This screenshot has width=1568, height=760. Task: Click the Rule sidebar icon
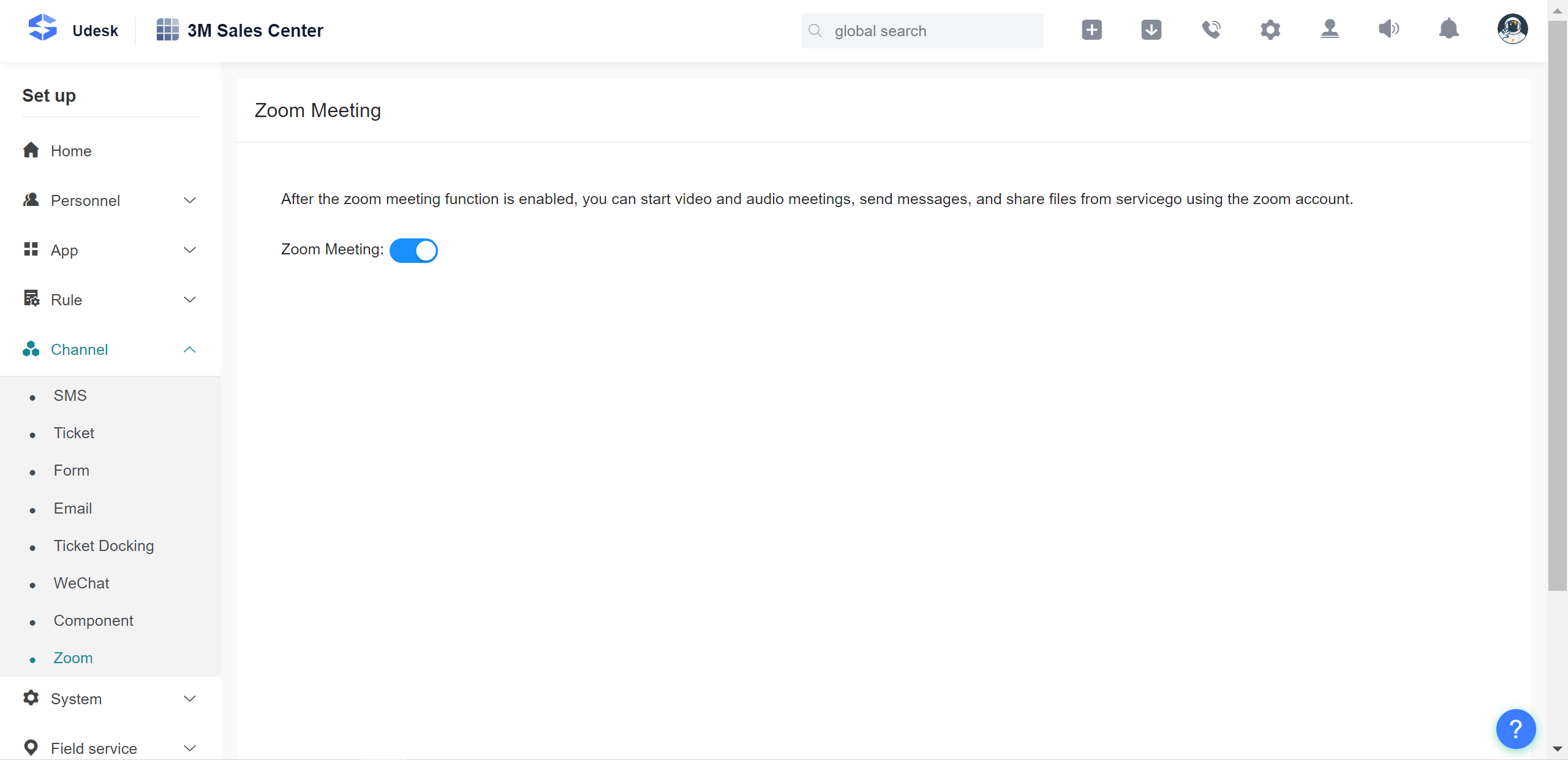31,298
